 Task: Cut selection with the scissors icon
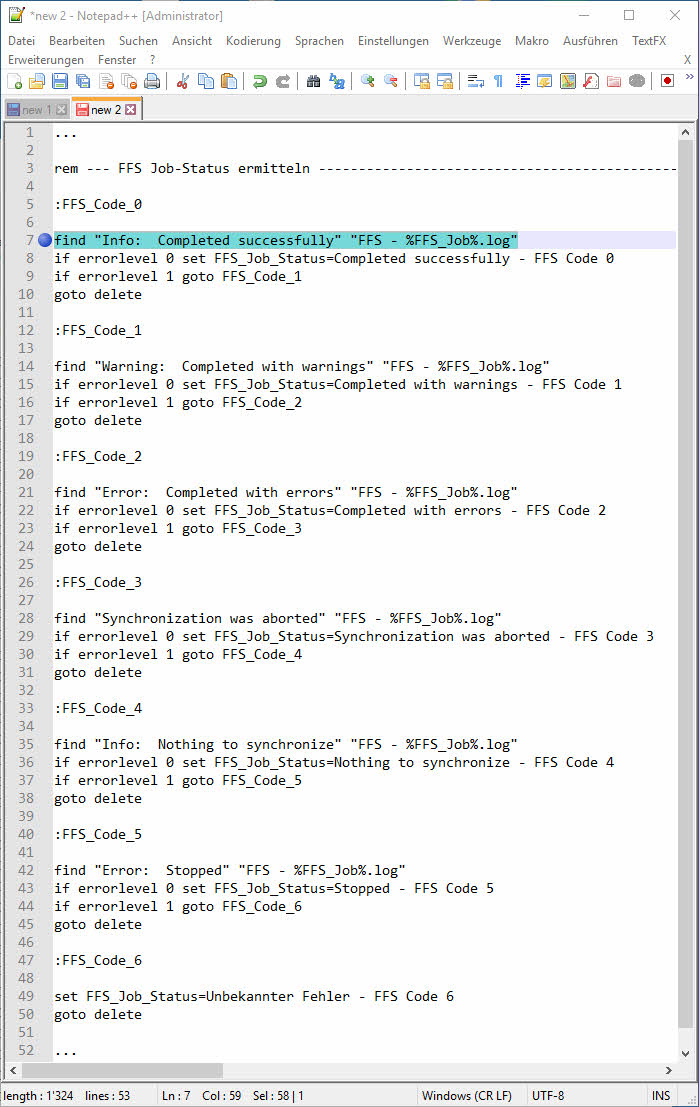(x=182, y=81)
